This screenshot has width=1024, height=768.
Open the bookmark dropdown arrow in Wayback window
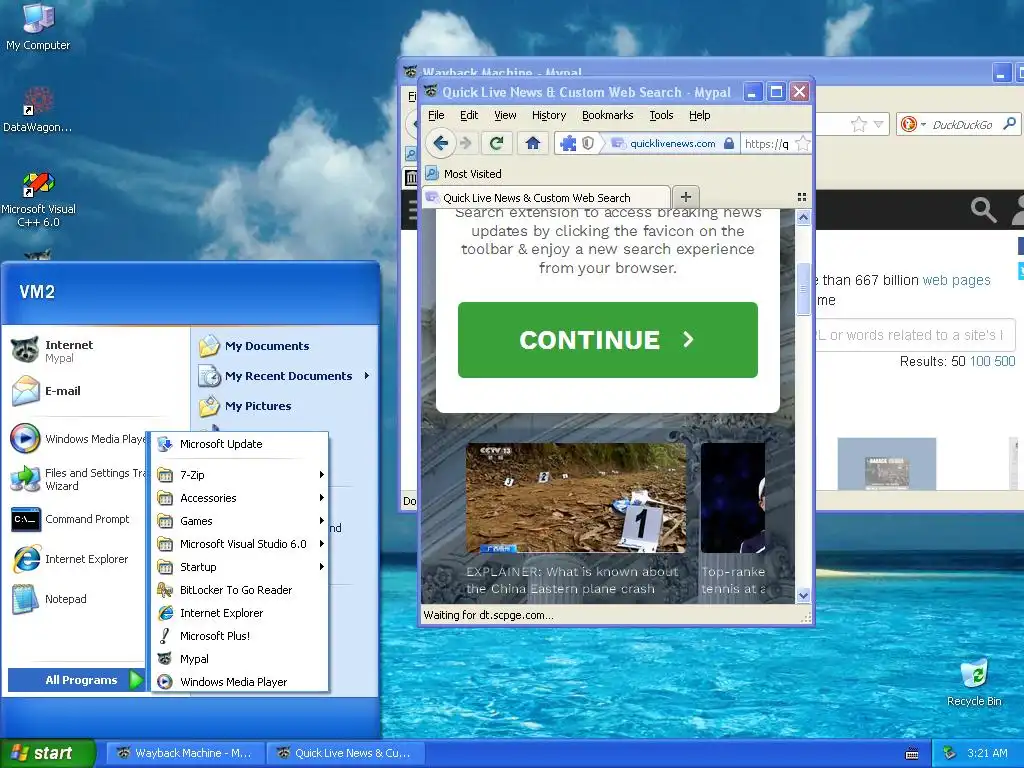(x=878, y=124)
